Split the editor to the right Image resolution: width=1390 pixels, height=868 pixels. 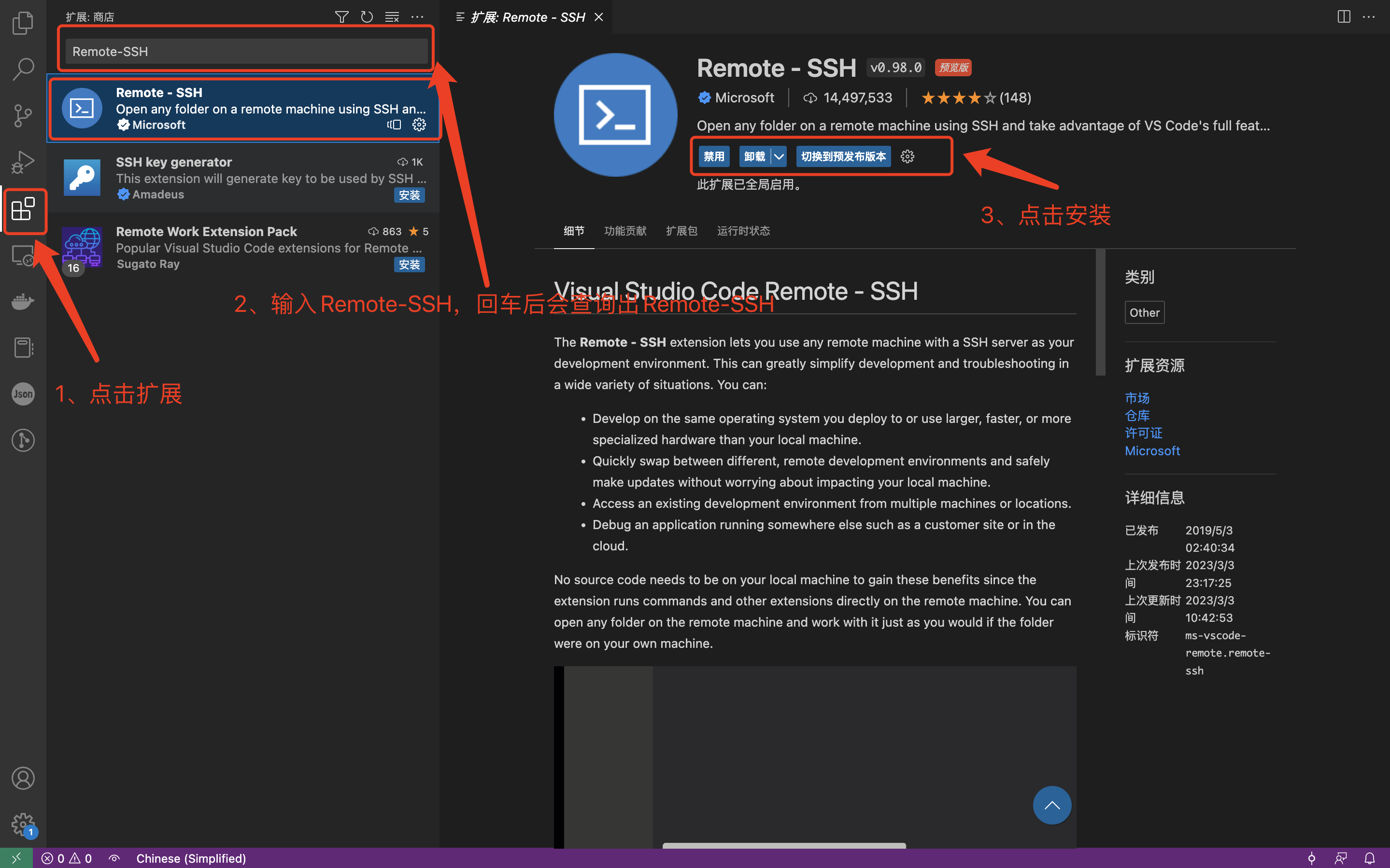1344,16
